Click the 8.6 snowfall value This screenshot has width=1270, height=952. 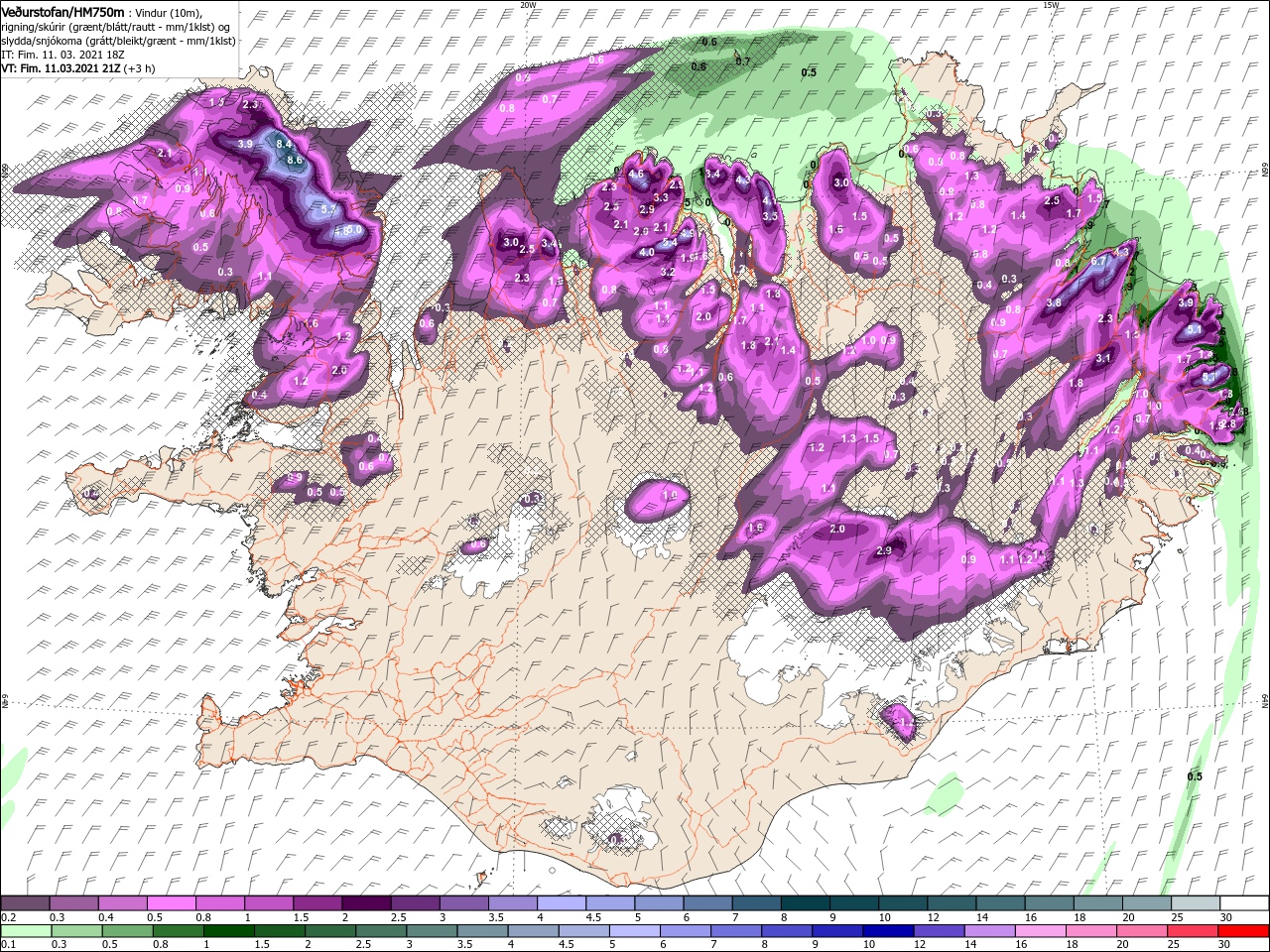point(294,160)
